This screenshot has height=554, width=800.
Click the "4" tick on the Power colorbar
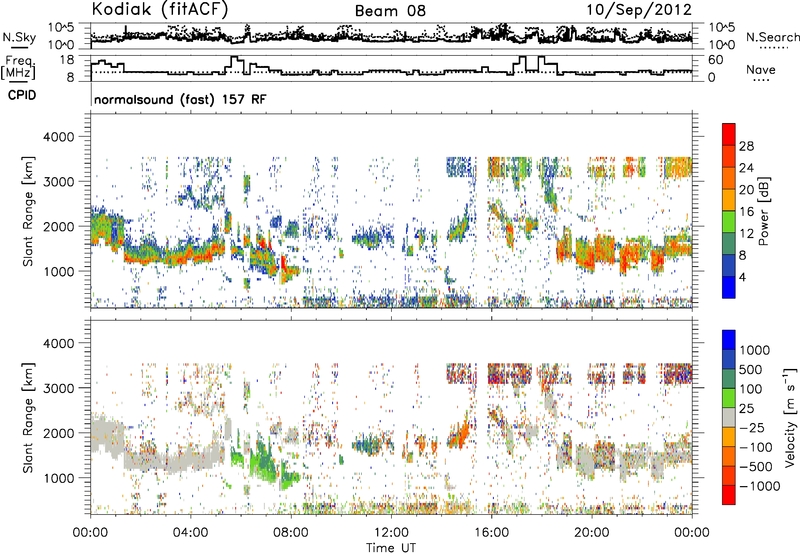[x=743, y=277]
